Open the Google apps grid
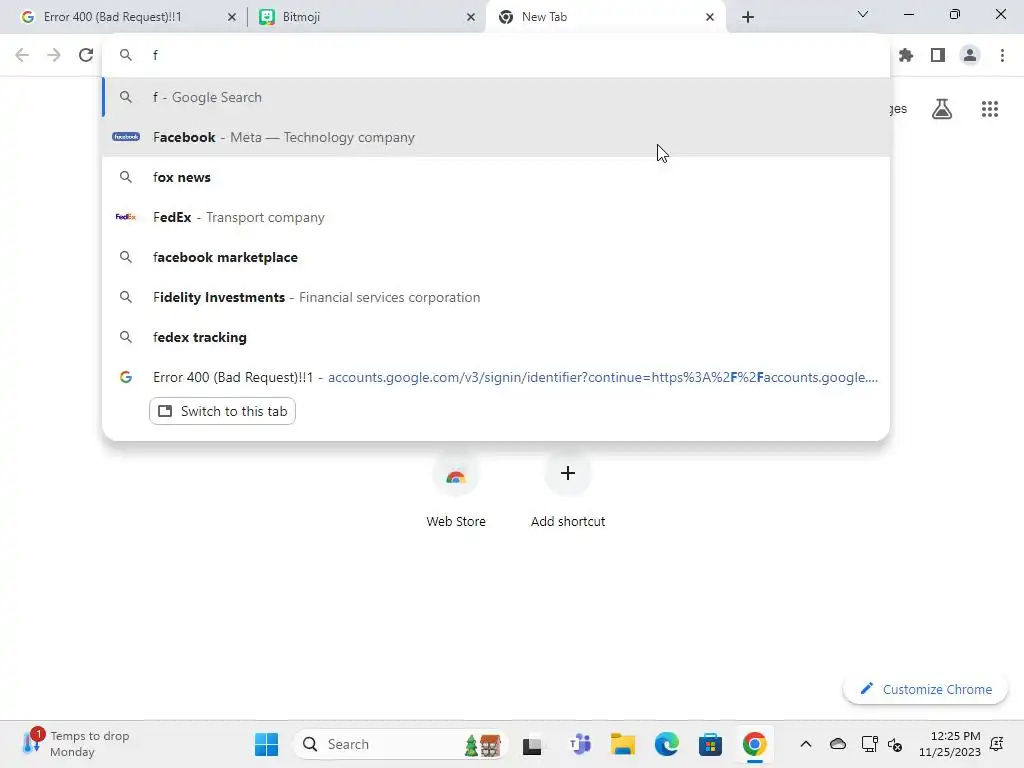 [990, 108]
